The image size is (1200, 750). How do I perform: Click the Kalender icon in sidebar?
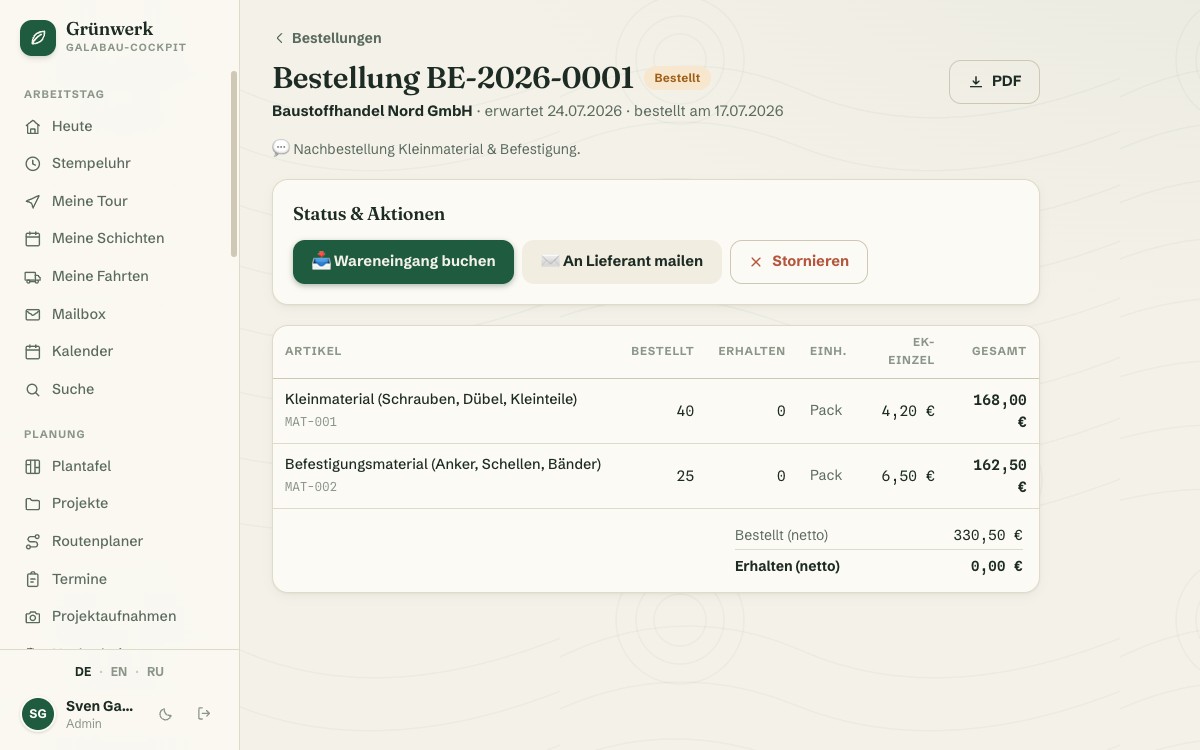[x=33, y=352]
